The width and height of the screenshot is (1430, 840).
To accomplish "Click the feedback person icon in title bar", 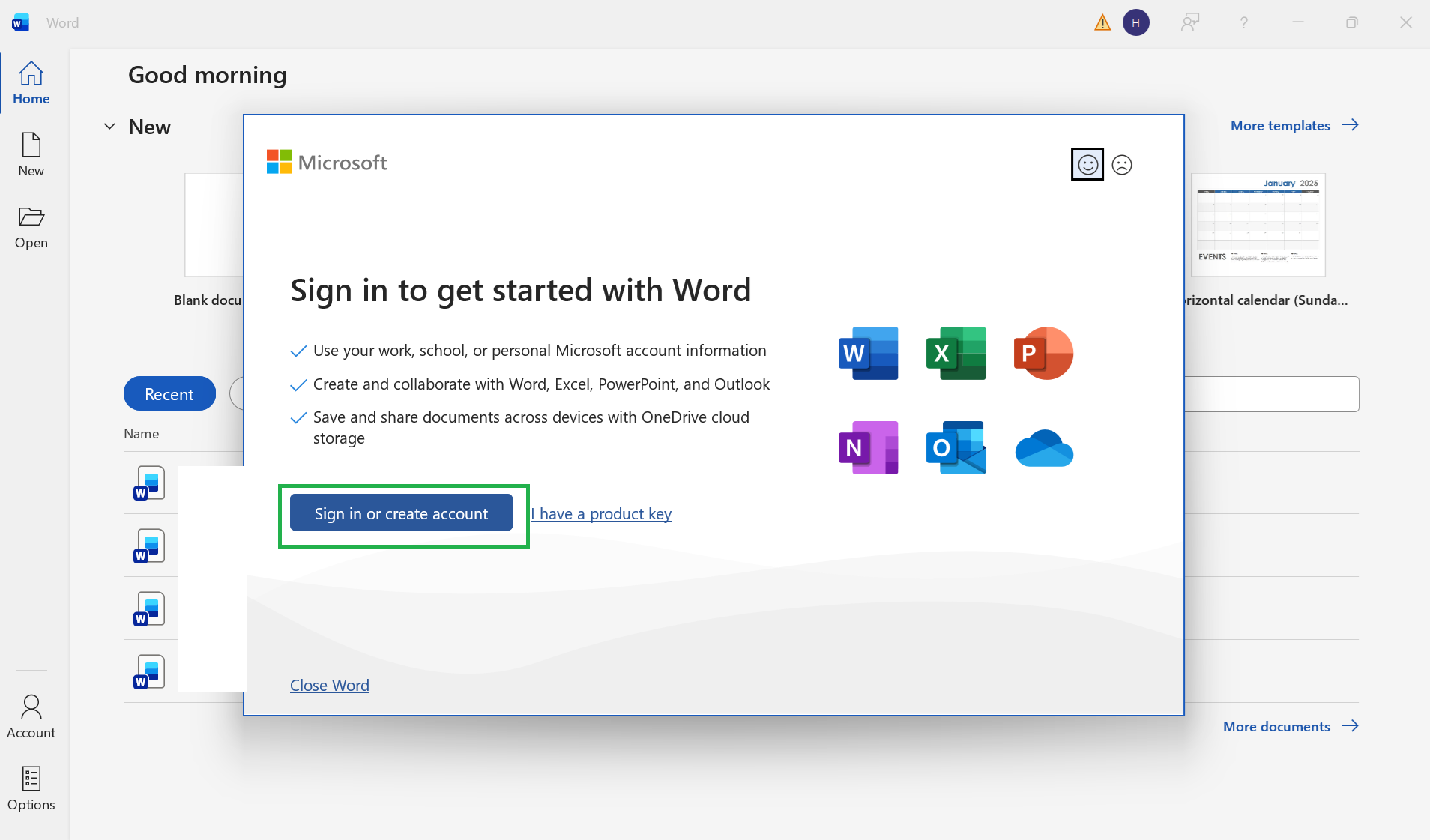I will tap(1190, 23).
